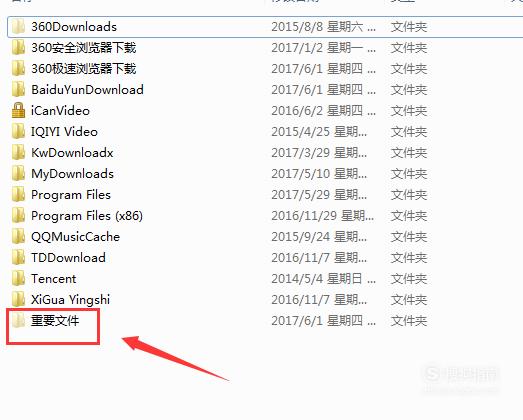This screenshot has height=420, width=523.
Task: Click the QQMusicCache folder icon
Action: coord(18,237)
